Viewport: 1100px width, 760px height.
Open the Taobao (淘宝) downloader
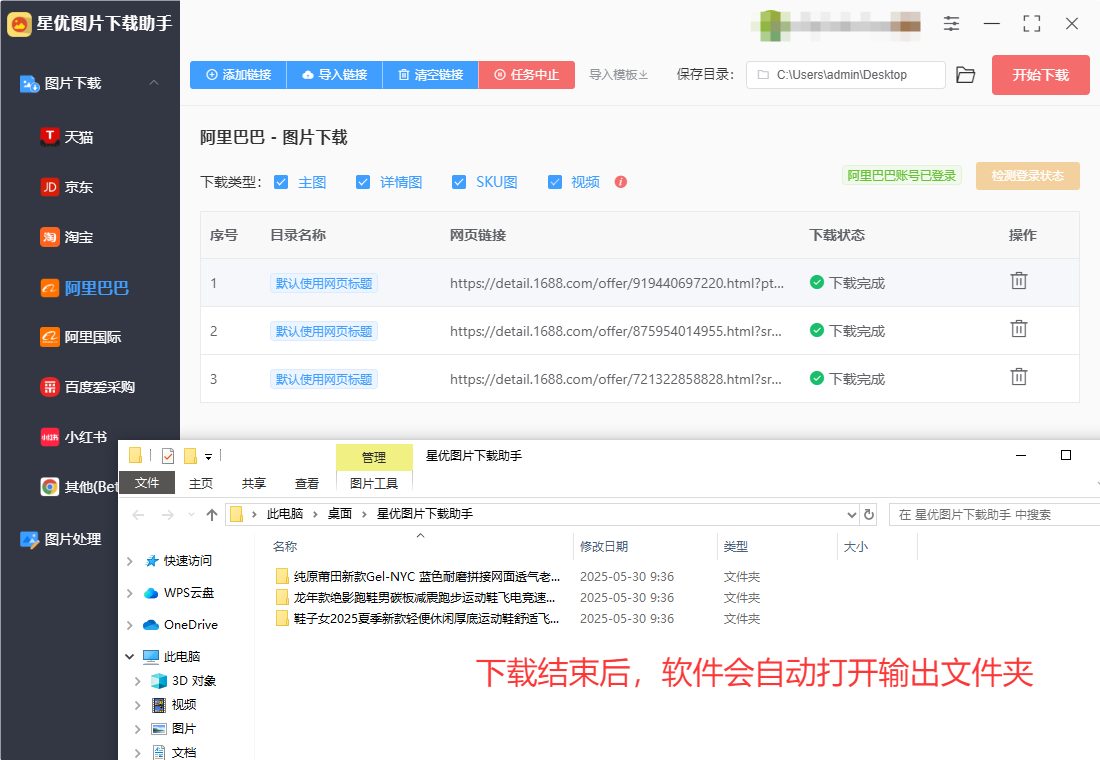(x=67, y=237)
